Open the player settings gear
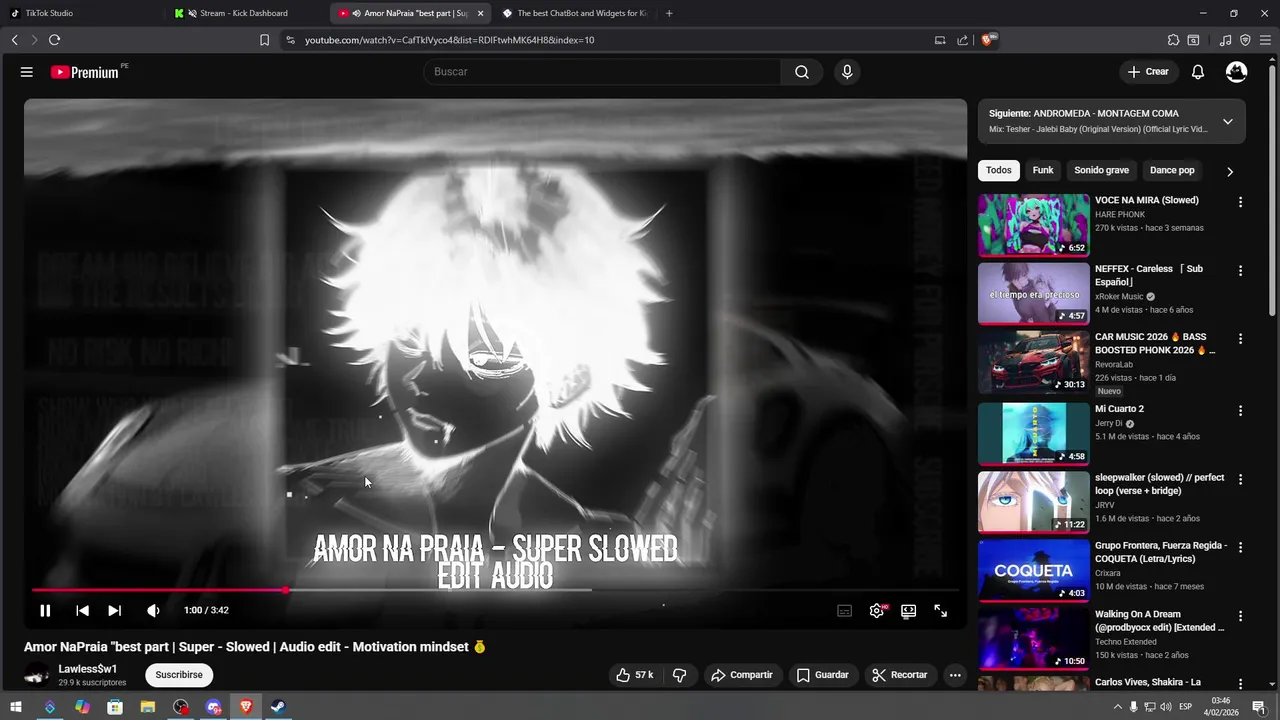 pos(877,610)
